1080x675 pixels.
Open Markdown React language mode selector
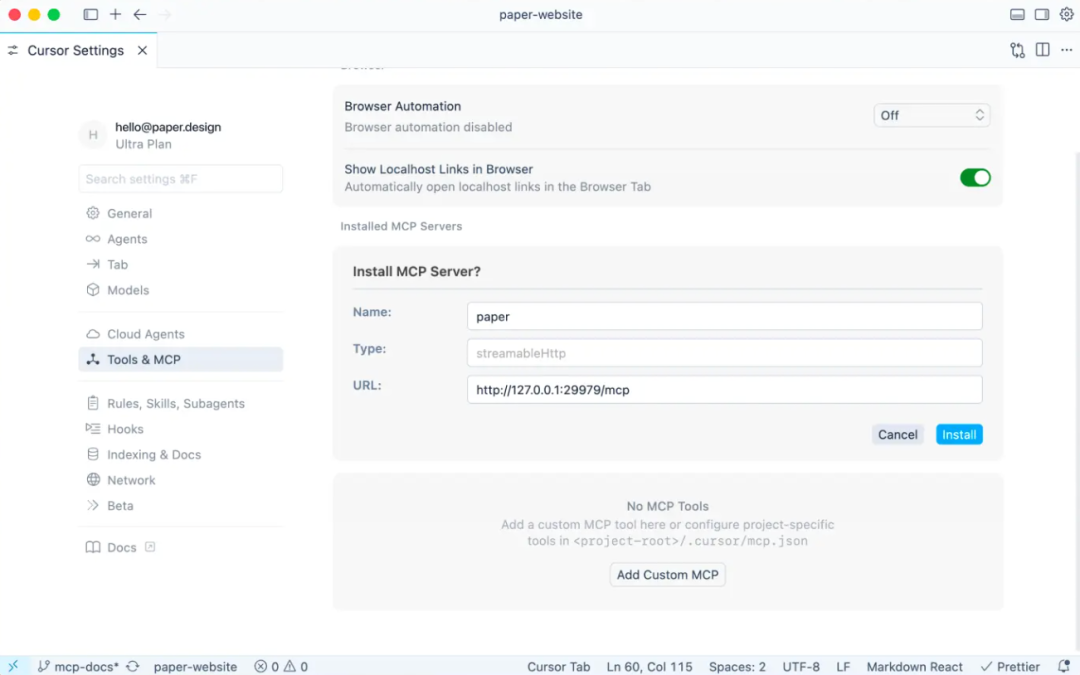click(x=914, y=666)
